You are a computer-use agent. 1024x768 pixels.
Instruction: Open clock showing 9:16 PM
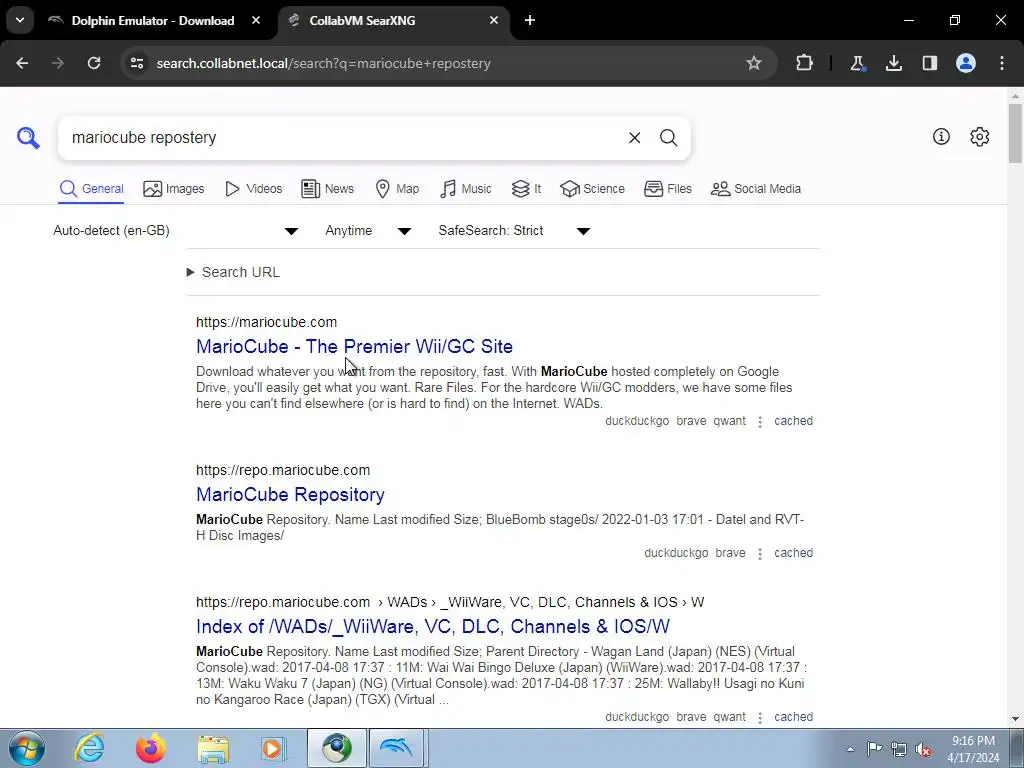click(x=973, y=749)
